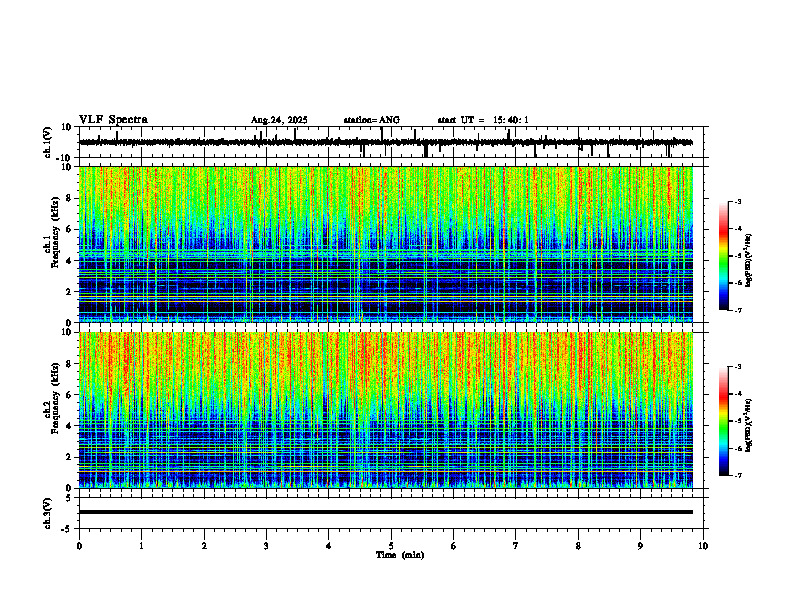Click the "VLF Spectra" plot title
The width and height of the screenshot is (792, 612).
pyautogui.click(x=113, y=119)
